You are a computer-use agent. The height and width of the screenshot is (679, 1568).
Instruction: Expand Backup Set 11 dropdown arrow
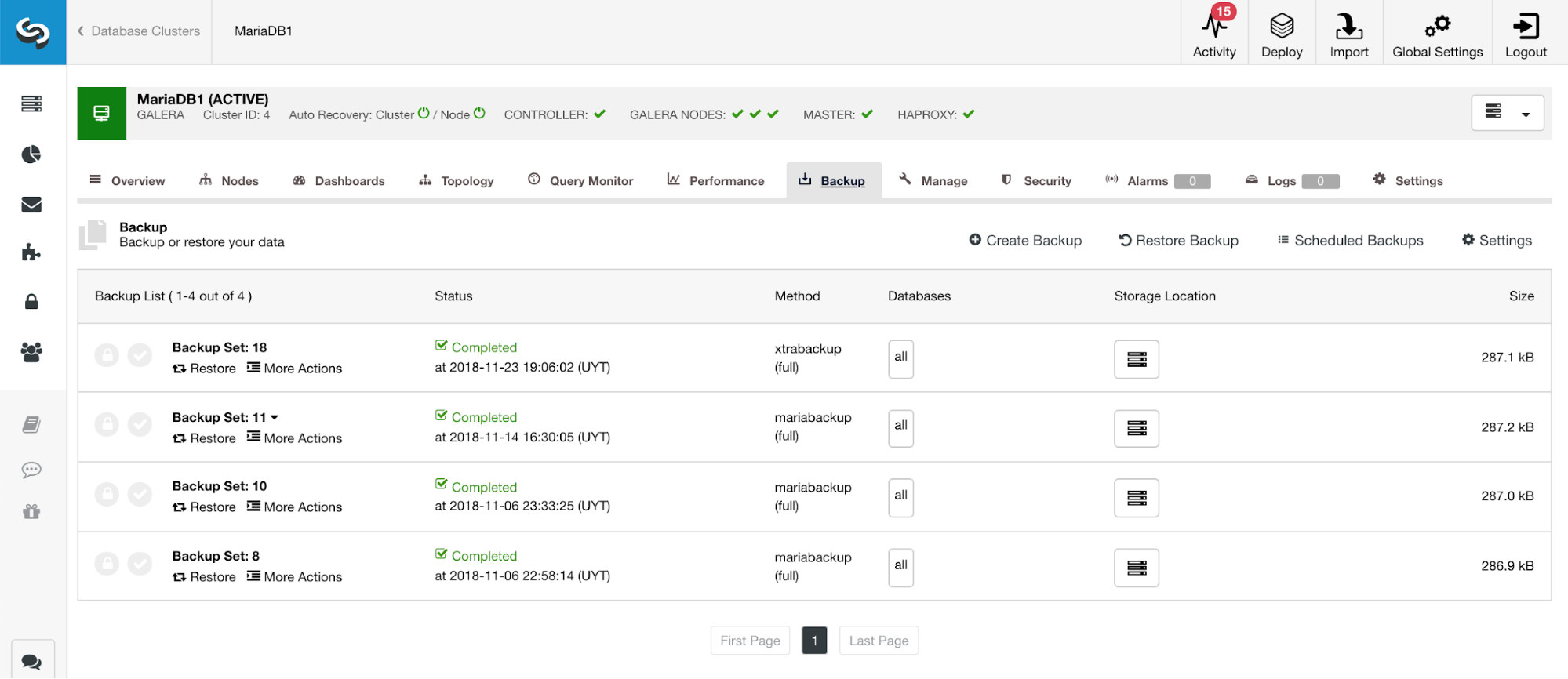point(275,417)
